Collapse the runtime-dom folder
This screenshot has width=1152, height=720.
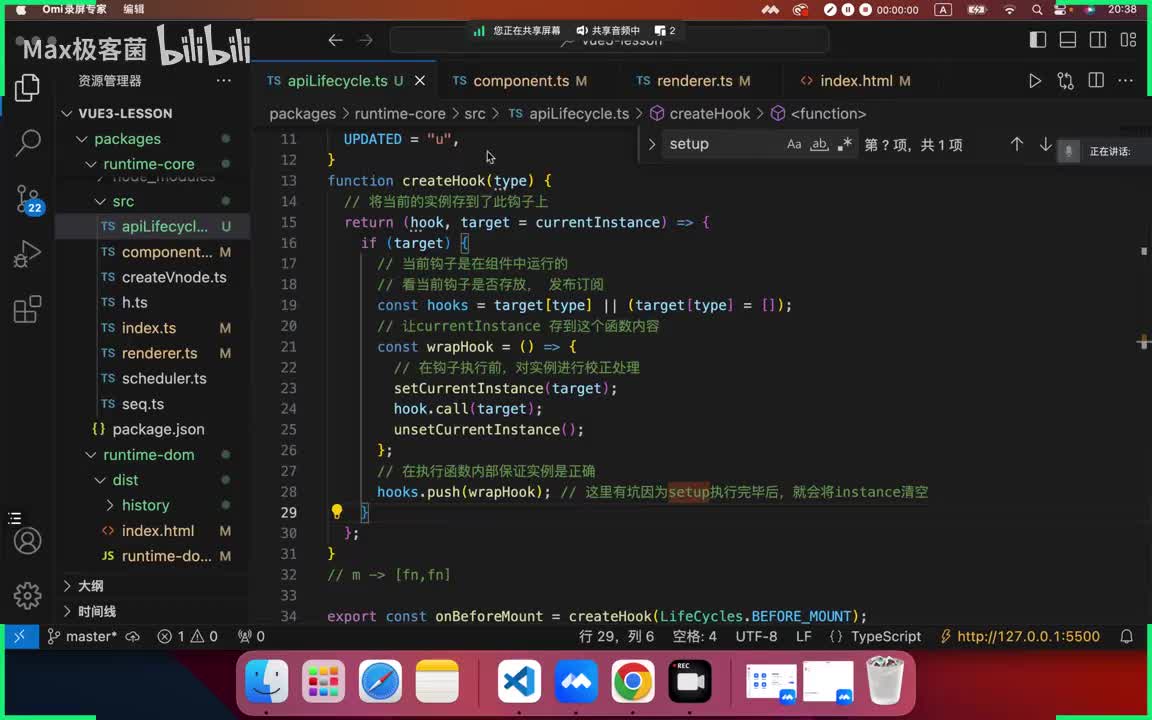(x=91, y=455)
